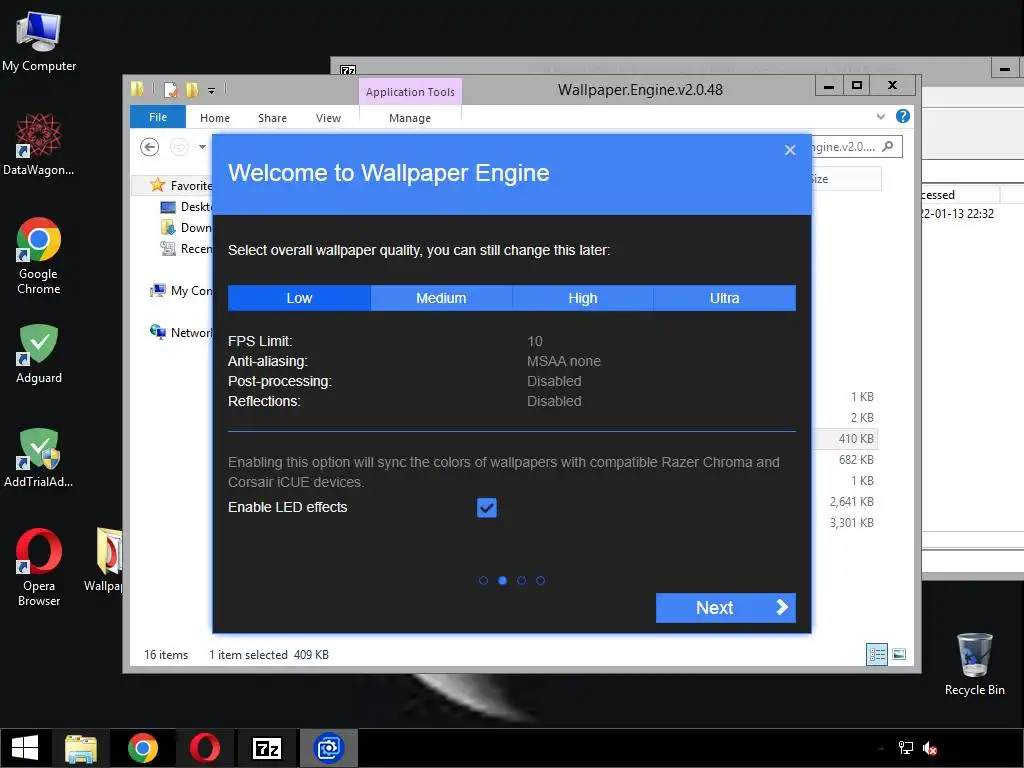Open Opera from the taskbar

tap(204, 748)
